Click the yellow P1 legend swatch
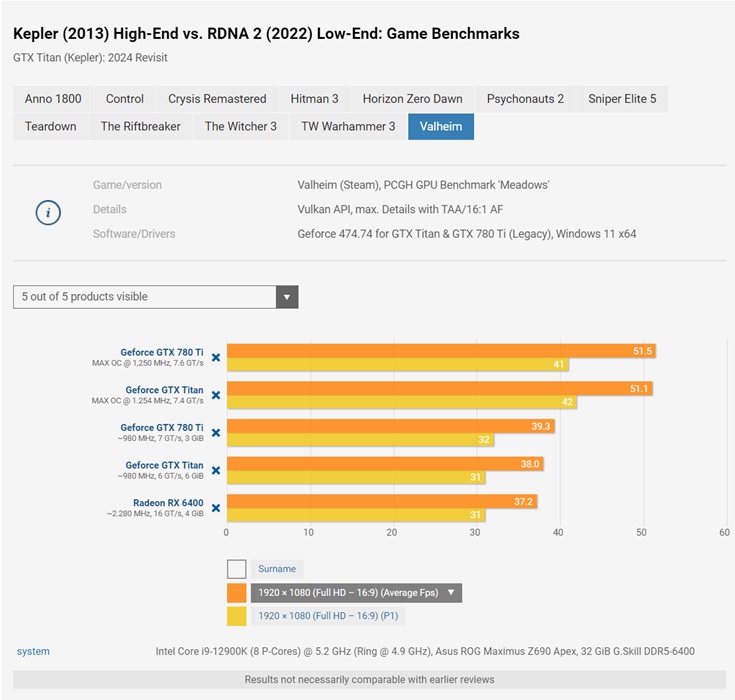The height and width of the screenshot is (700, 735). coord(237,616)
